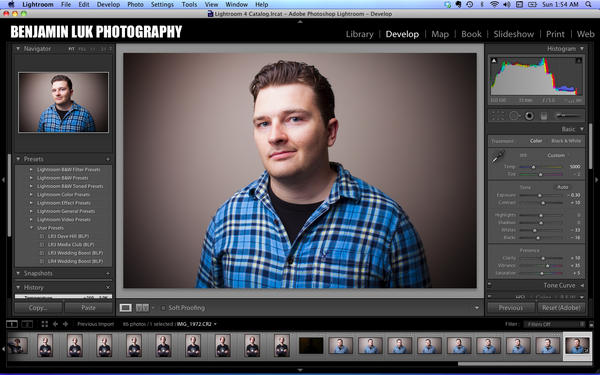This screenshot has height=375, width=600.
Task: Open the Apple menu
Action: pyautogui.click(x=11, y=4)
